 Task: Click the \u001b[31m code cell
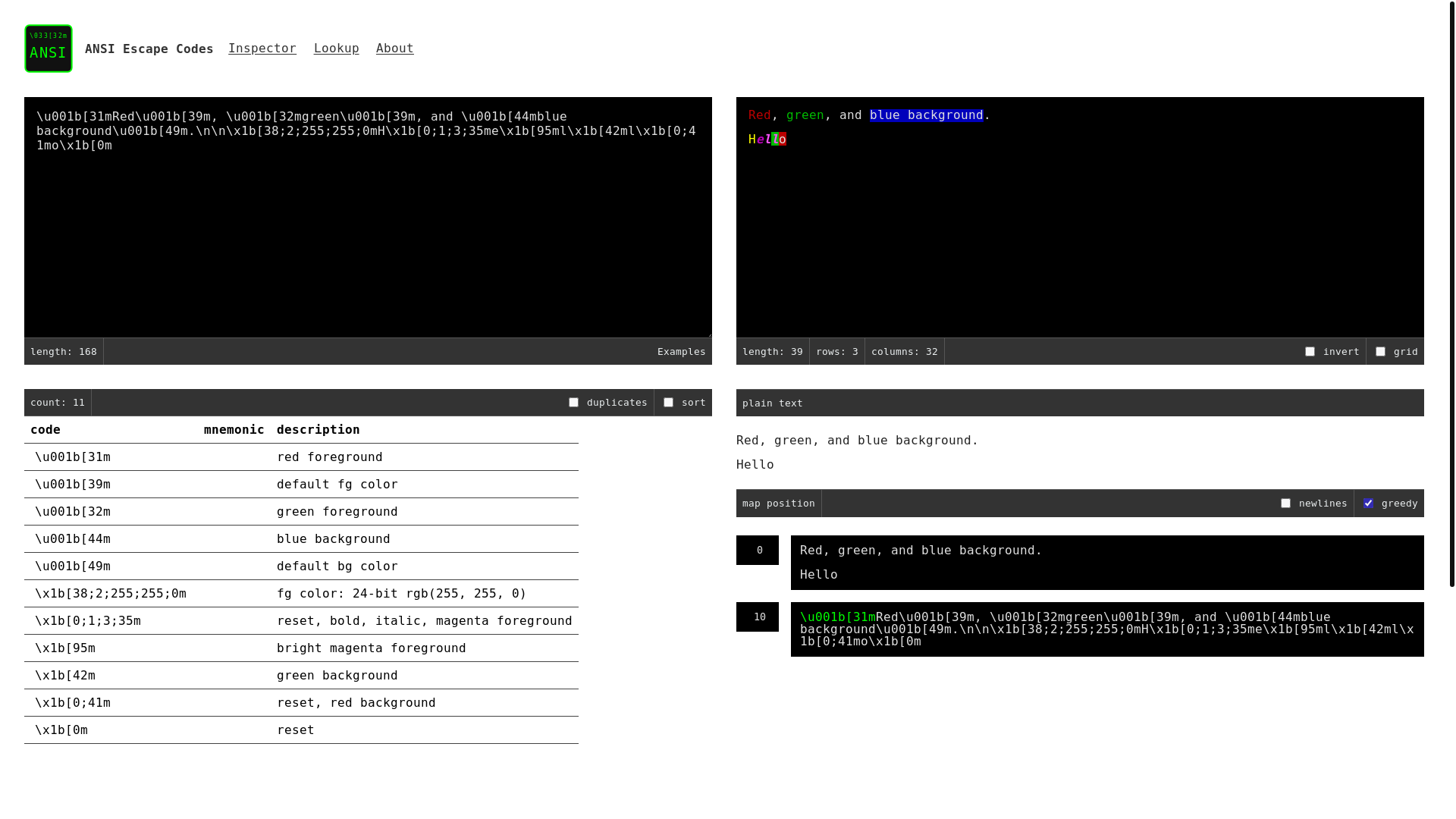73,457
